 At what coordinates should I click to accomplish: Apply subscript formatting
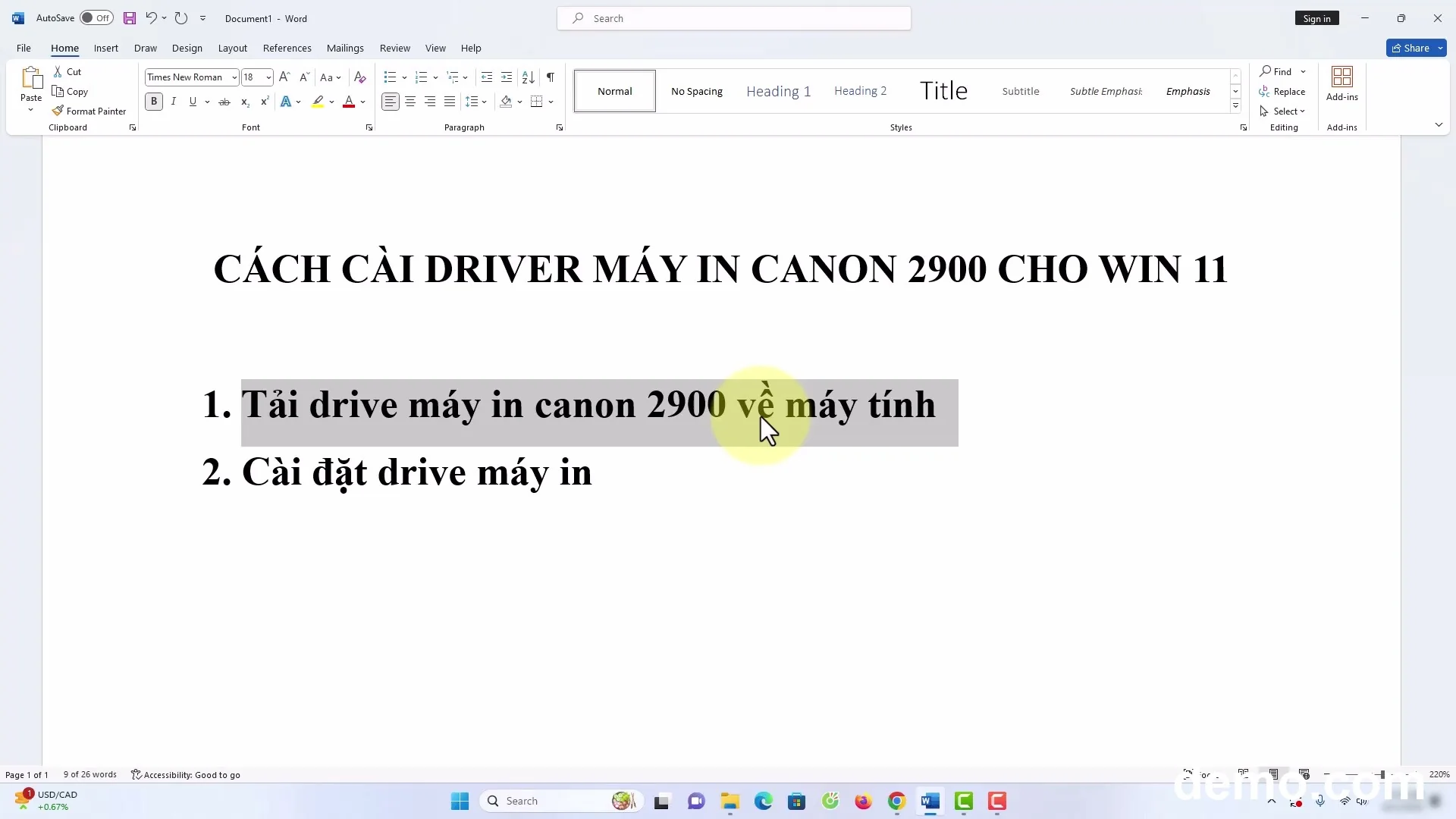coord(245,102)
